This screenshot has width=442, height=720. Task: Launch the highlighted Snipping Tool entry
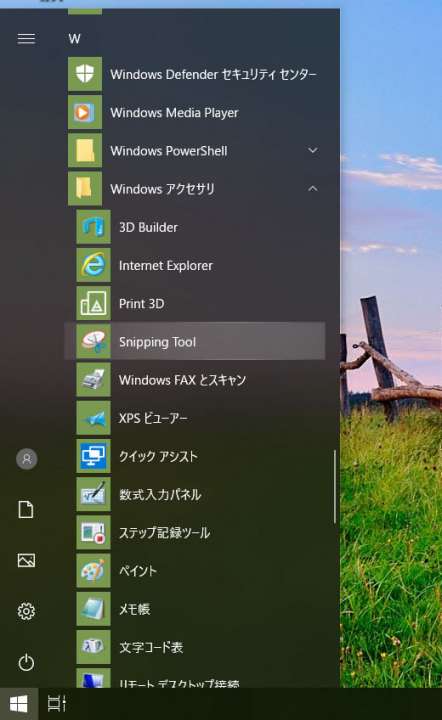coord(195,341)
